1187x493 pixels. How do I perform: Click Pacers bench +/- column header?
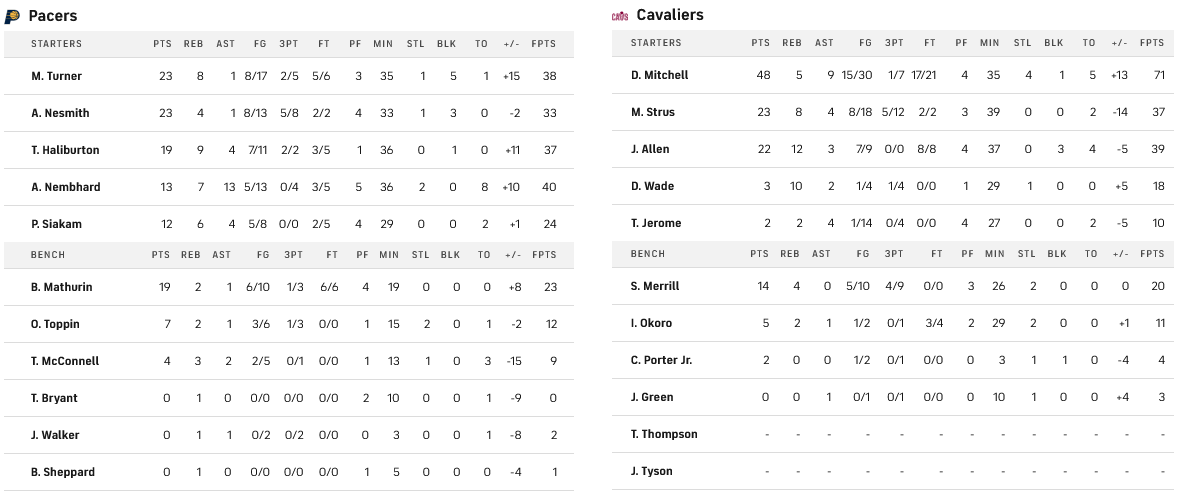(x=513, y=255)
